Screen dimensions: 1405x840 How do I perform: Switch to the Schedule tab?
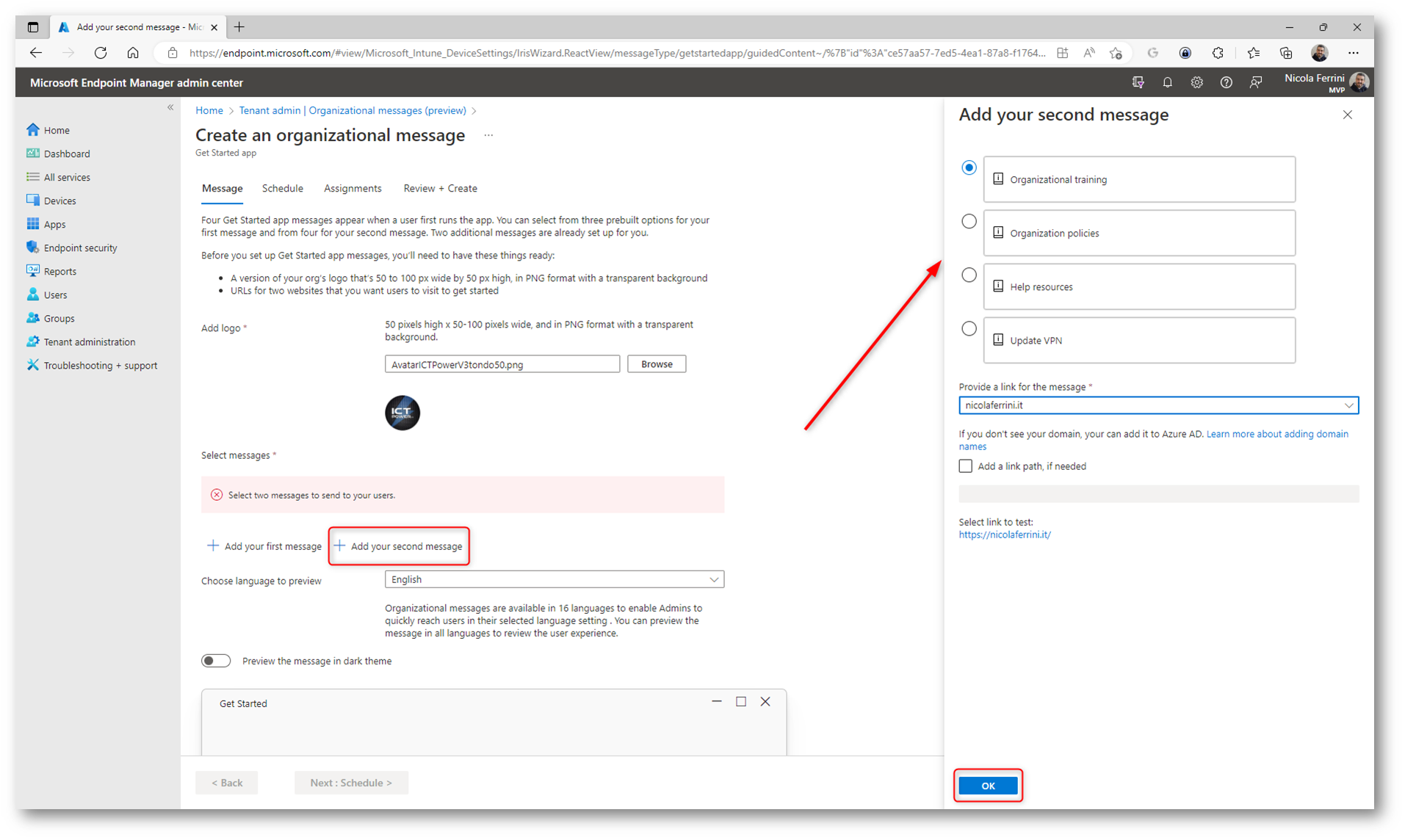click(x=283, y=189)
